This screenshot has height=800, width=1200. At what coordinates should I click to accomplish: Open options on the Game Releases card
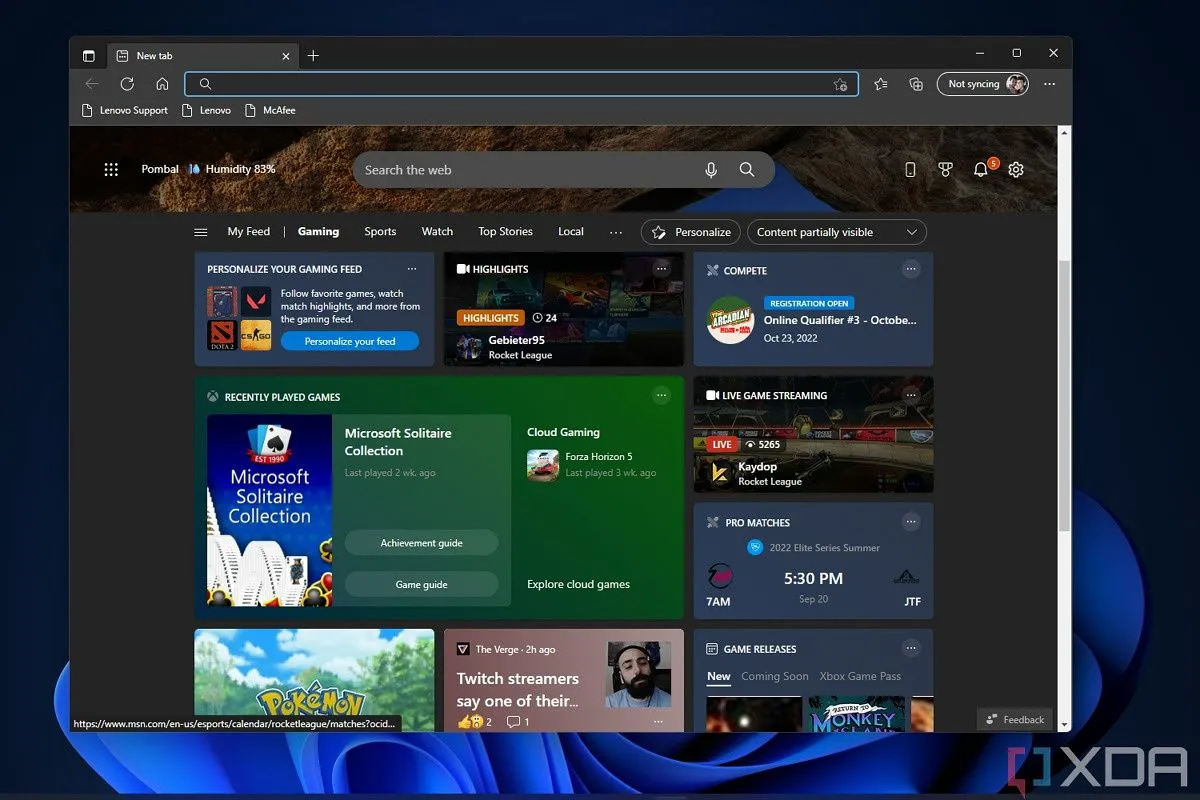click(910, 648)
